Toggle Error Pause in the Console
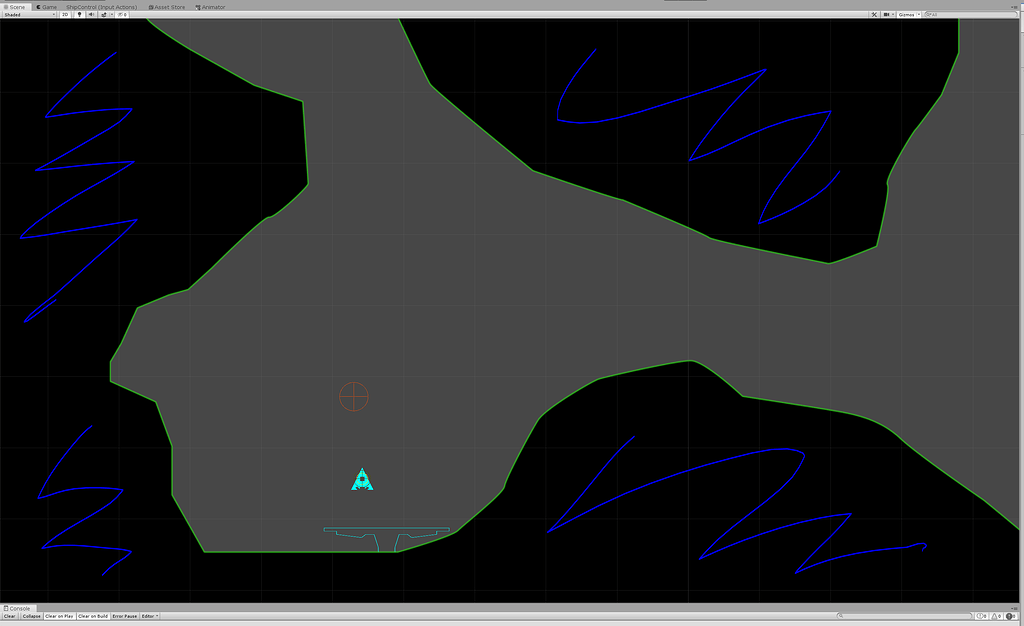Screen dimensions: 1024x626 point(124,616)
